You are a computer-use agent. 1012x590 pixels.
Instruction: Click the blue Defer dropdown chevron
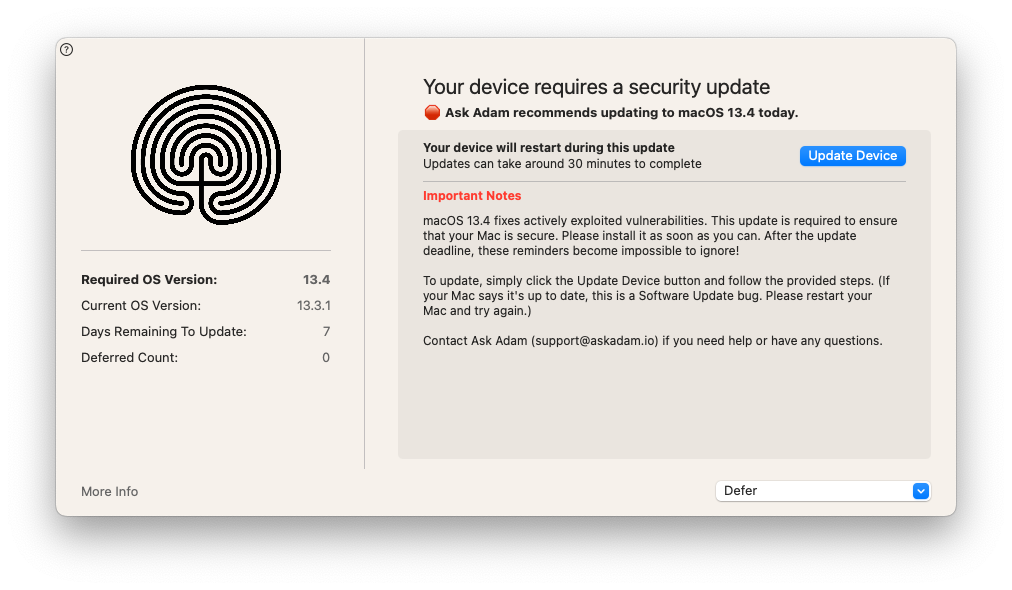(x=921, y=491)
